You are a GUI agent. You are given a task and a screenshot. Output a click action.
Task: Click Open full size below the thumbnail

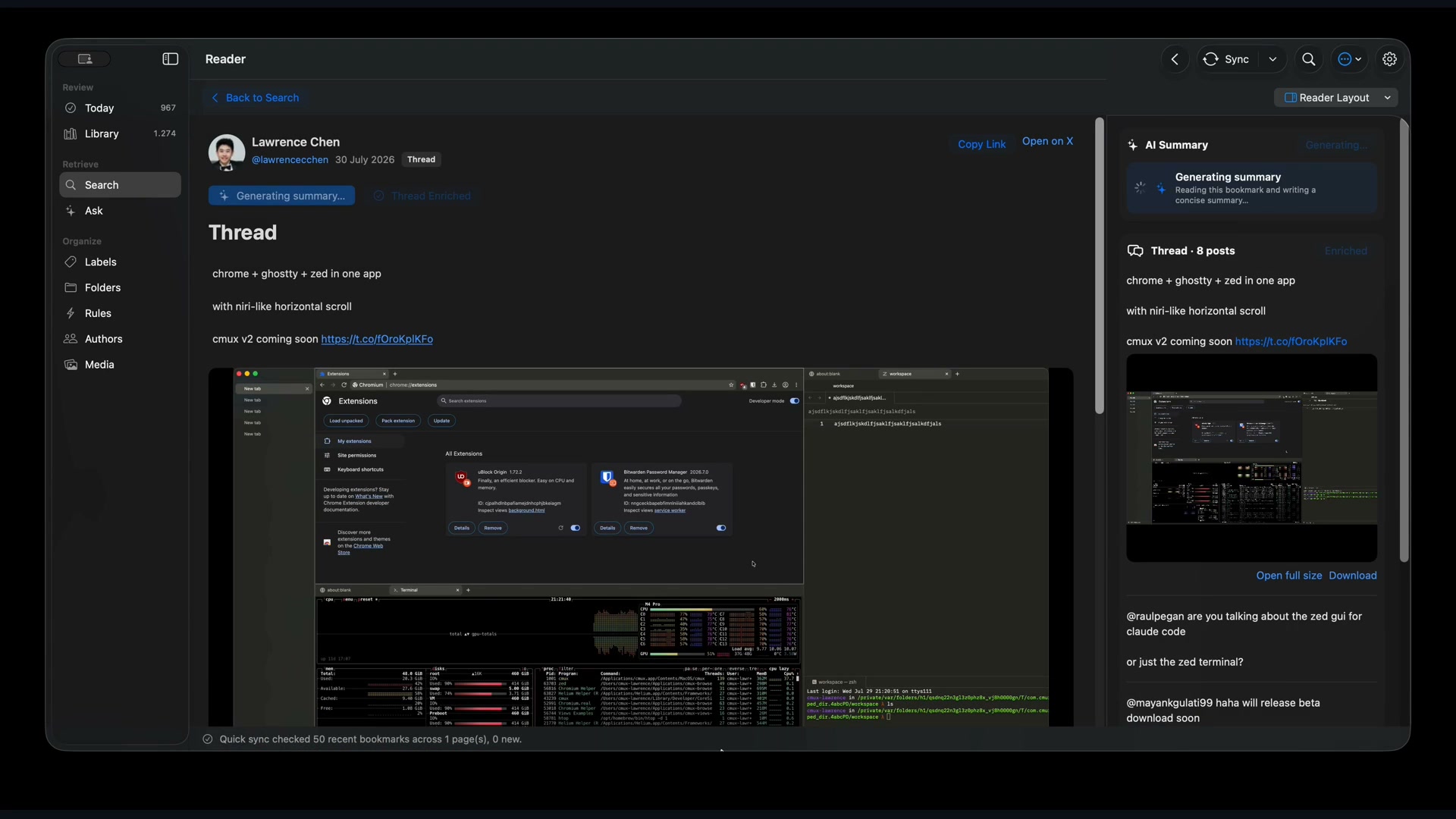(1288, 576)
